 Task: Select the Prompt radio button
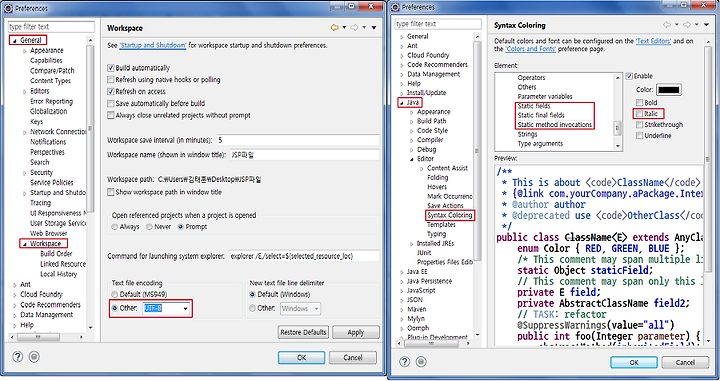[x=180, y=227]
